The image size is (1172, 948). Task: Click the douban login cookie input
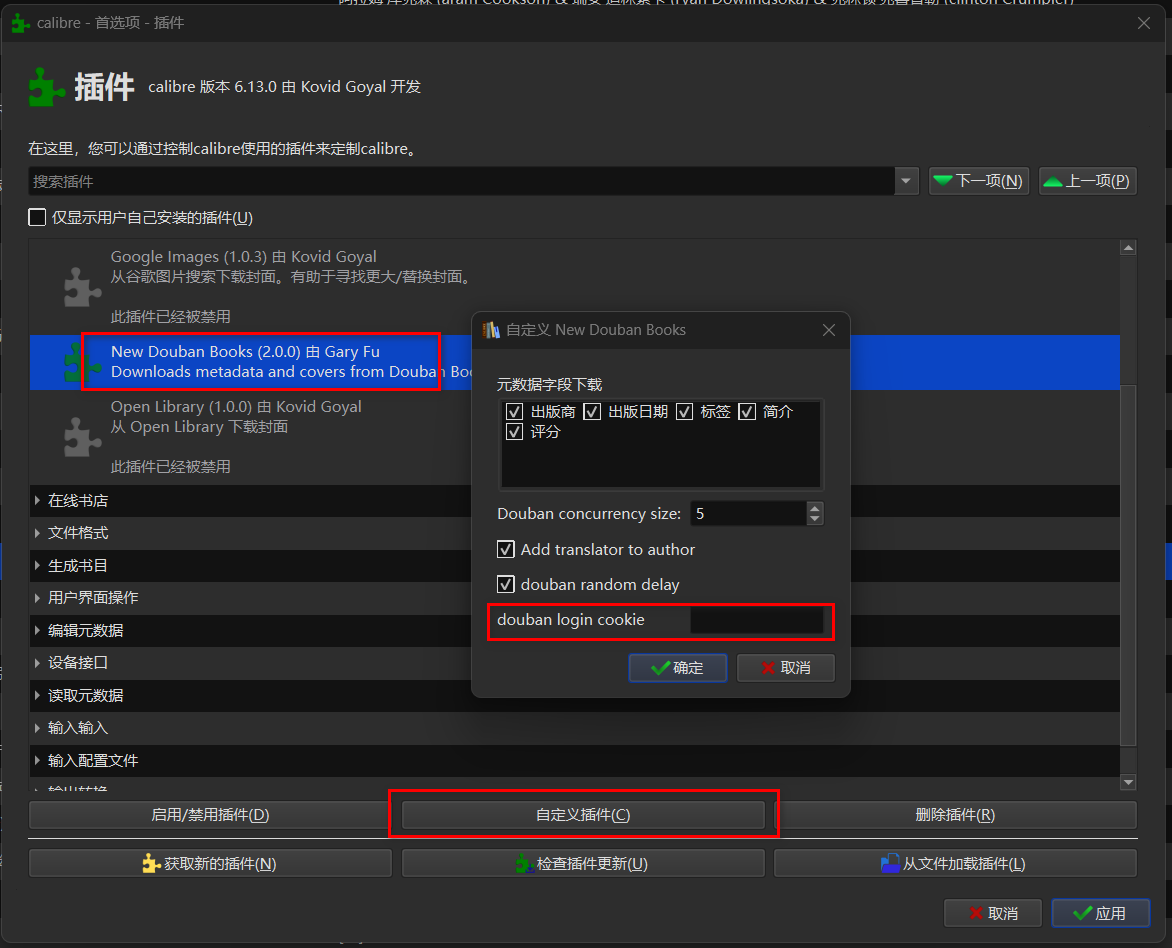click(x=756, y=620)
